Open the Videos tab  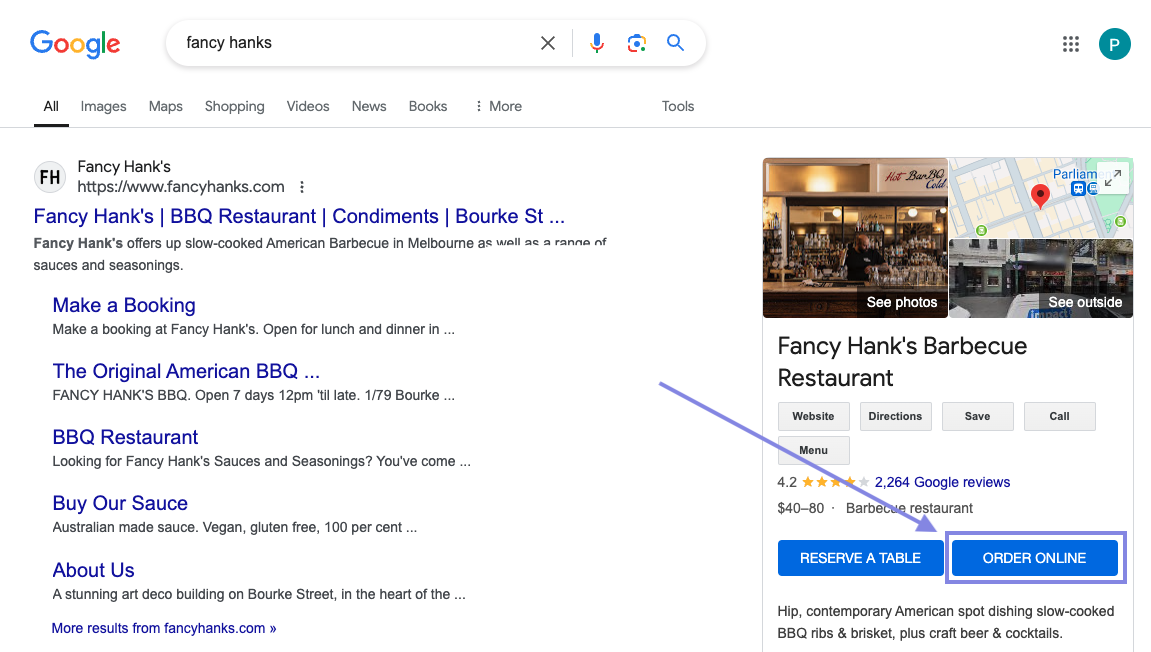(x=308, y=106)
